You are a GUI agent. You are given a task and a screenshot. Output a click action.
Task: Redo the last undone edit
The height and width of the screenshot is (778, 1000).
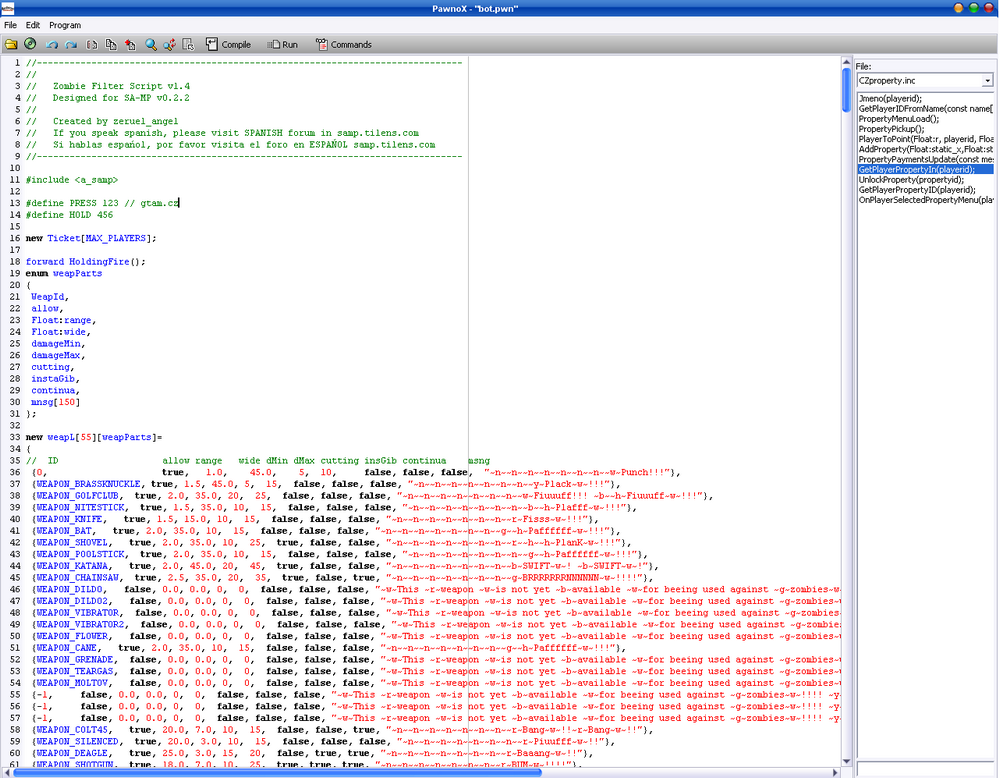tap(71, 44)
